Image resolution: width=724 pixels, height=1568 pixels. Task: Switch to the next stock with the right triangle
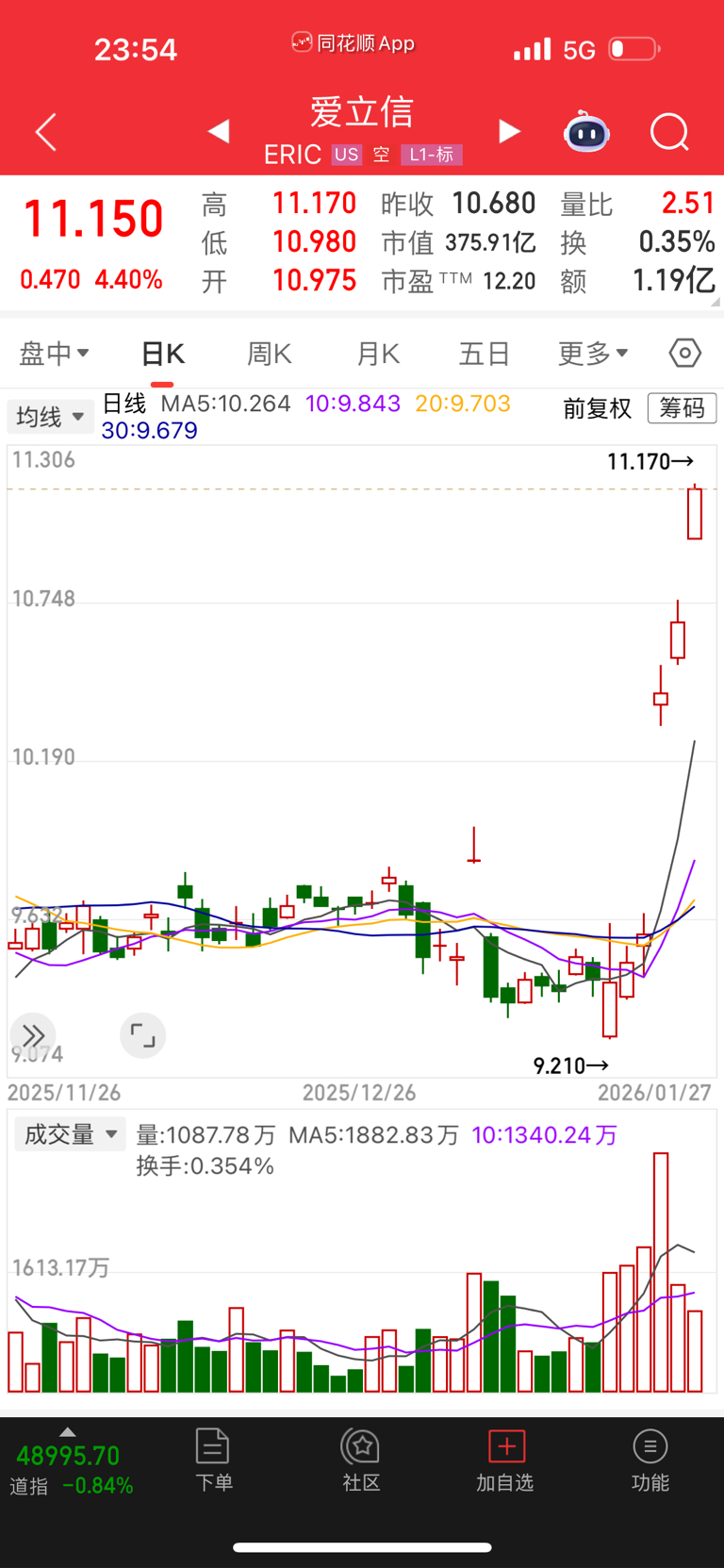509,131
